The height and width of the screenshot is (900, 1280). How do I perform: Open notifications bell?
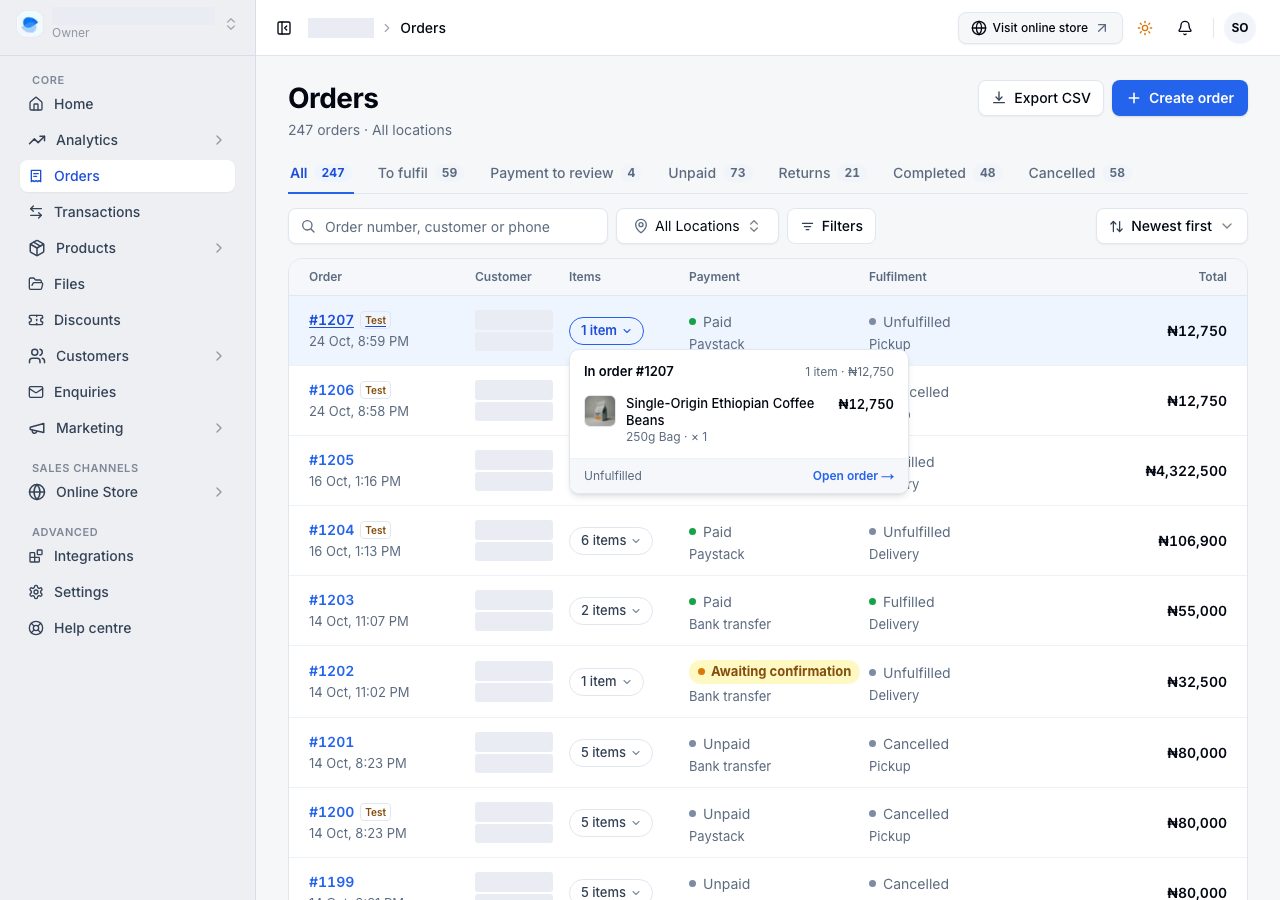pyautogui.click(x=1185, y=28)
